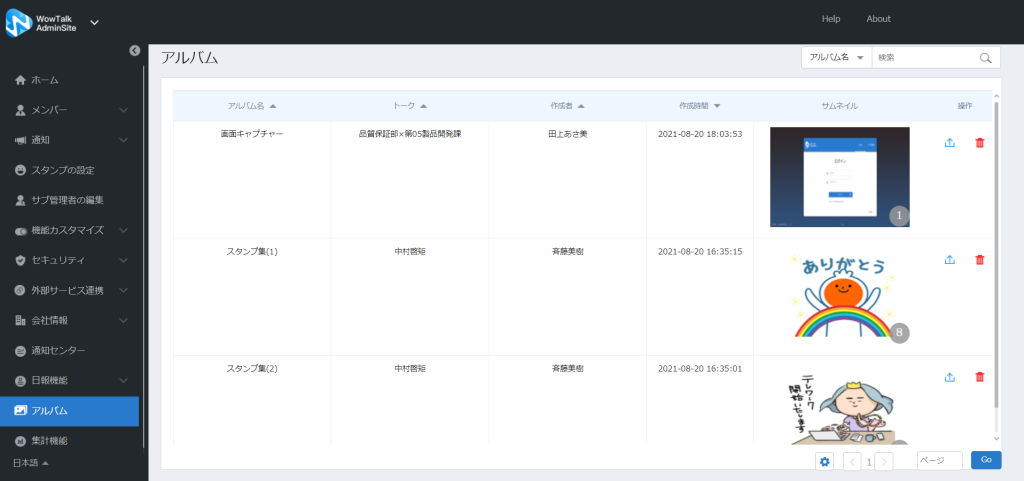1024x481 pixels.
Task: Open the アルバム名 search filter dropdown
Action: tap(837, 57)
